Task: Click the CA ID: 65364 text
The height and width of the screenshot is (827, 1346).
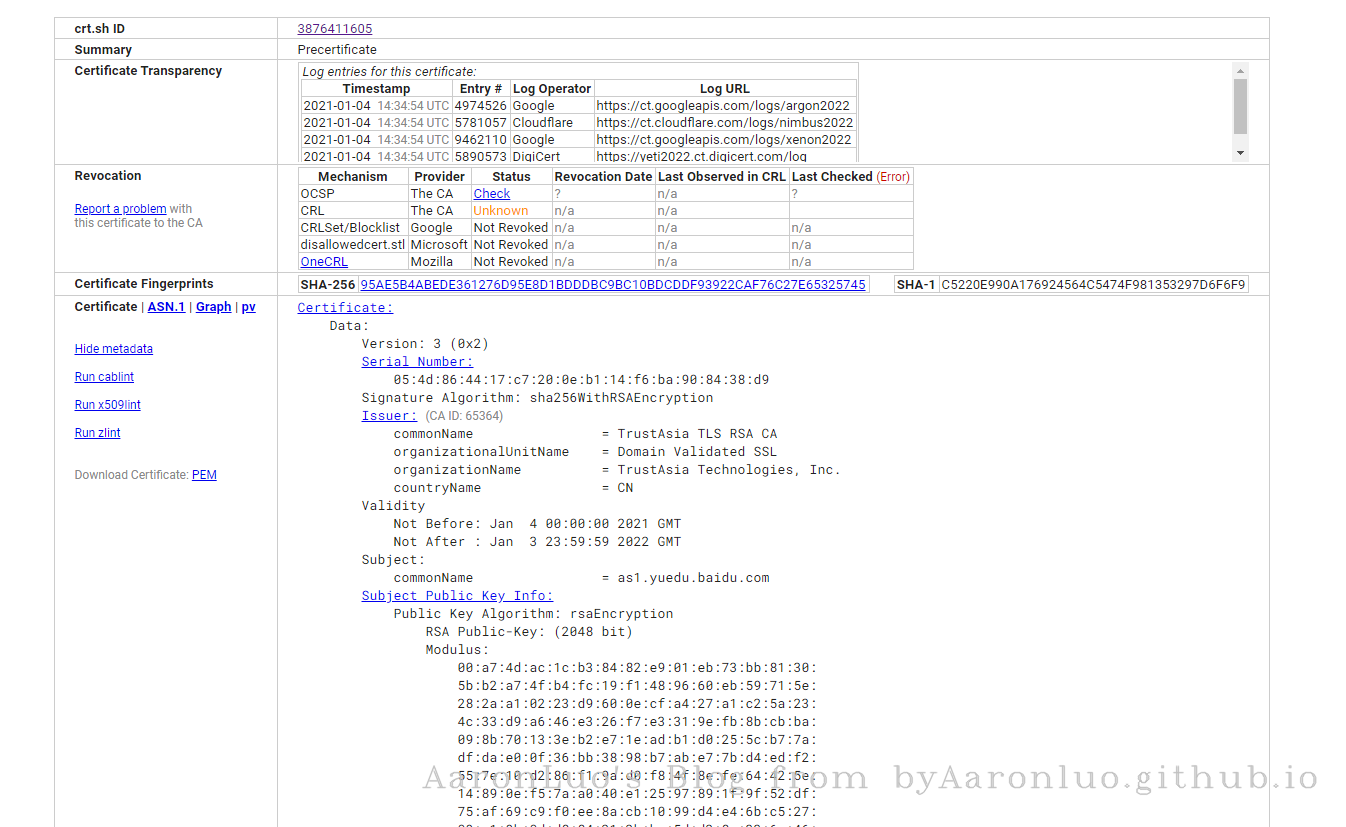Action: click(464, 416)
